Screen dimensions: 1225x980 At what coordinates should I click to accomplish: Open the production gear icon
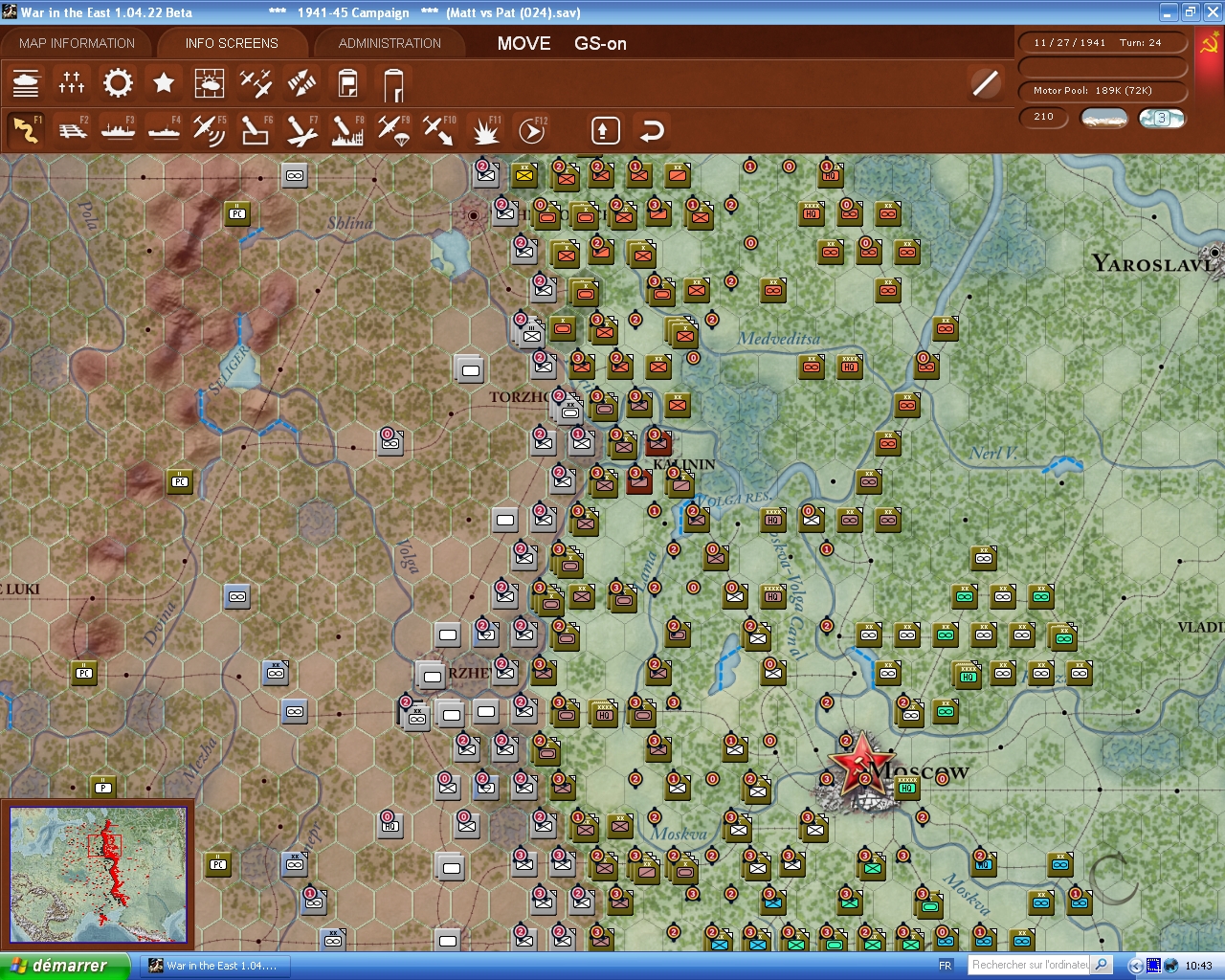[x=118, y=83]
